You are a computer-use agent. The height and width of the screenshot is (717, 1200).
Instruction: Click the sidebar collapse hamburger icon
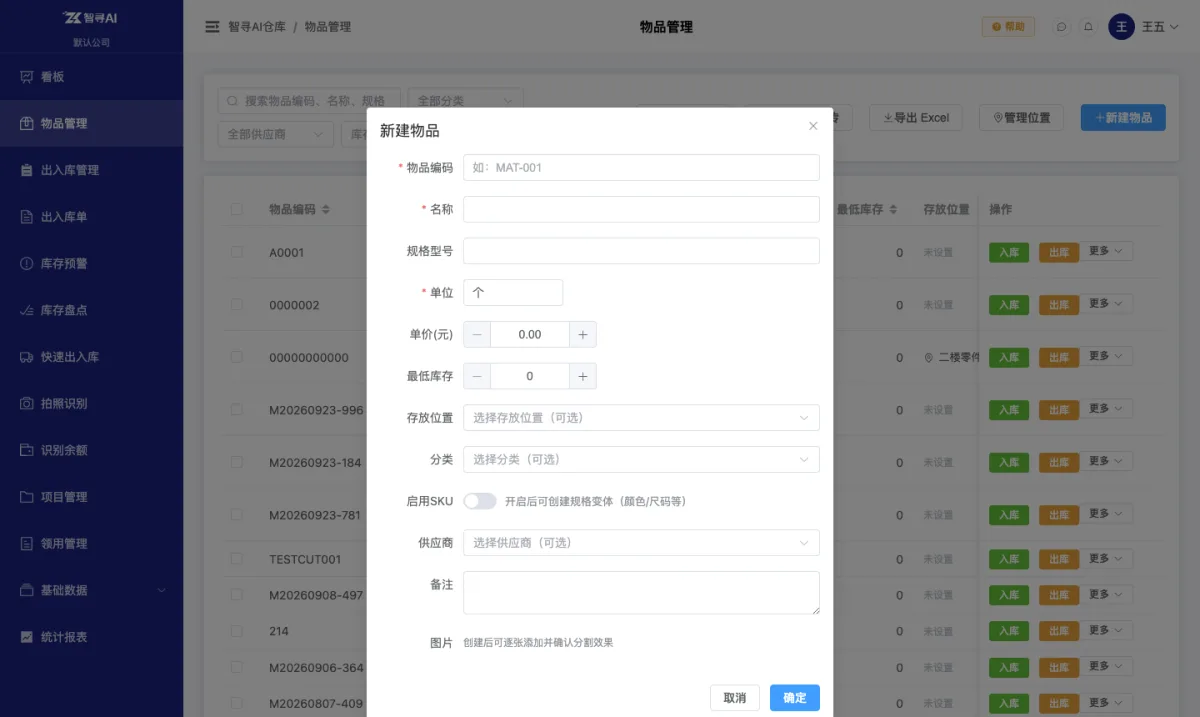pos(212,27)
